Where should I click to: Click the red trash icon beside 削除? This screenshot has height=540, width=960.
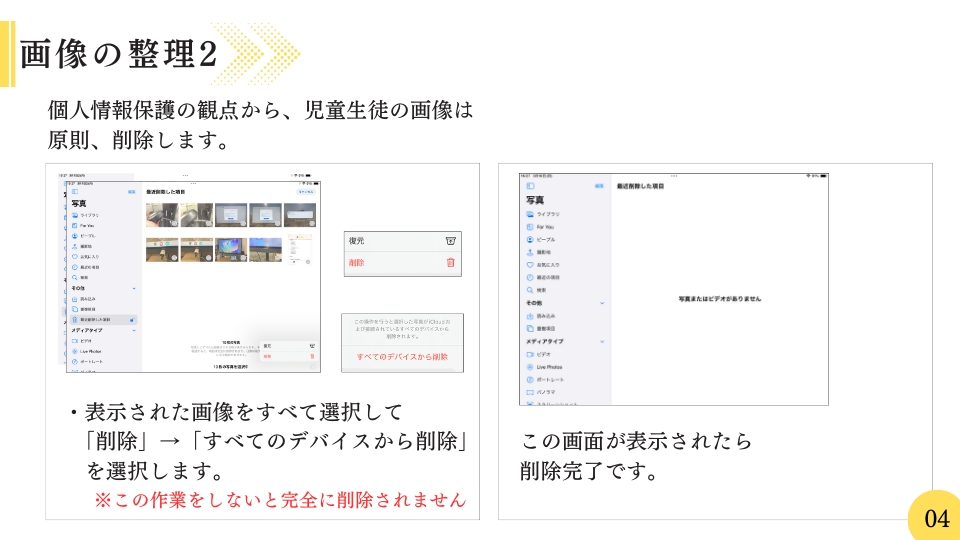point(450,263)
